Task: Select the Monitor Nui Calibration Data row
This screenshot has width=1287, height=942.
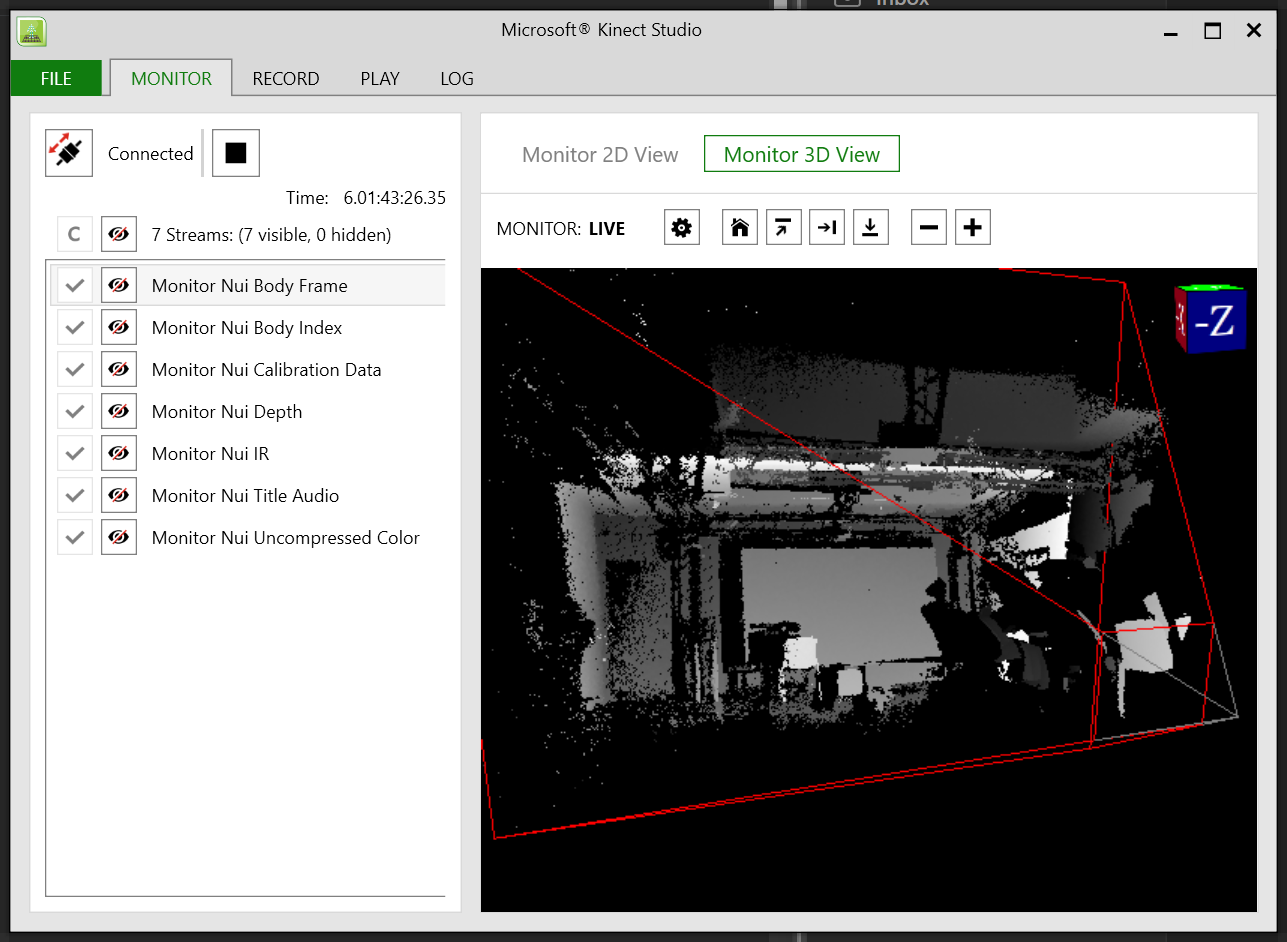Action: 248,369
